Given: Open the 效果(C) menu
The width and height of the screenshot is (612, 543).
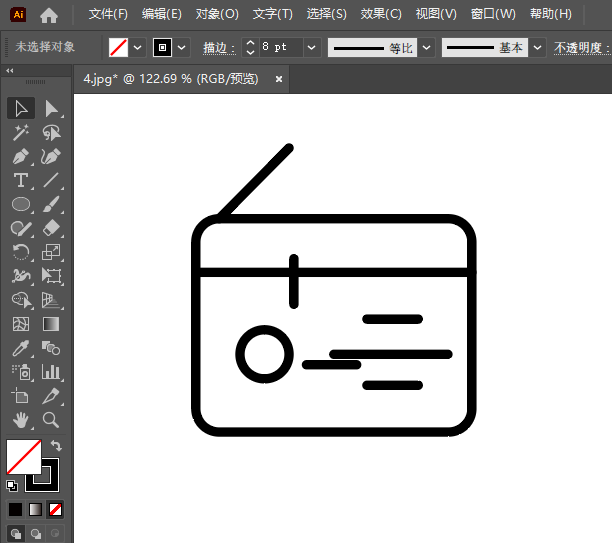Looking at the screenshot, I should pos(381,14).
